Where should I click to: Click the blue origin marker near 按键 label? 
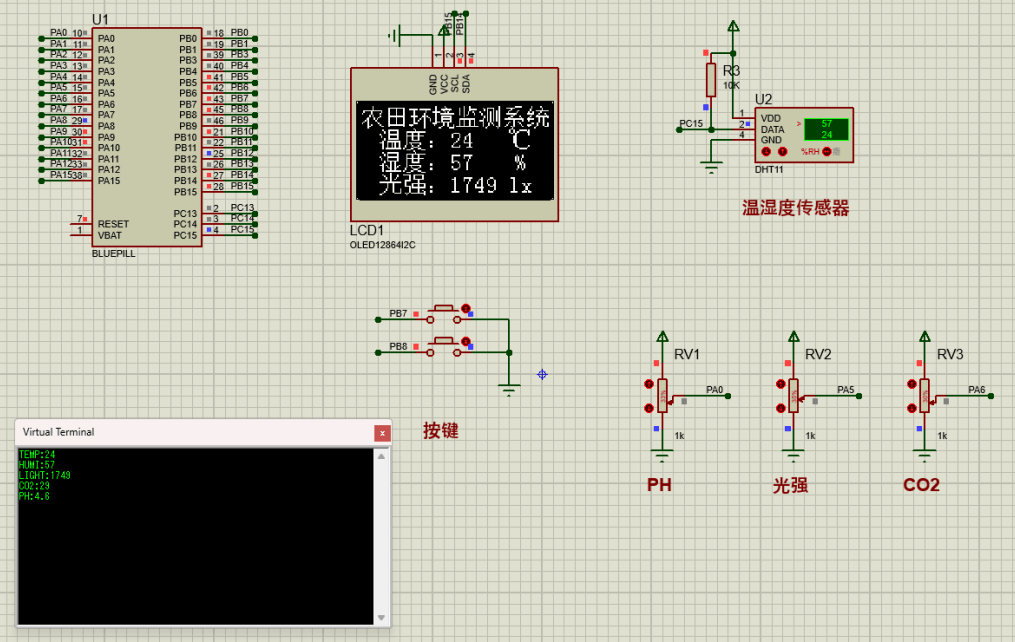point(541,374)
